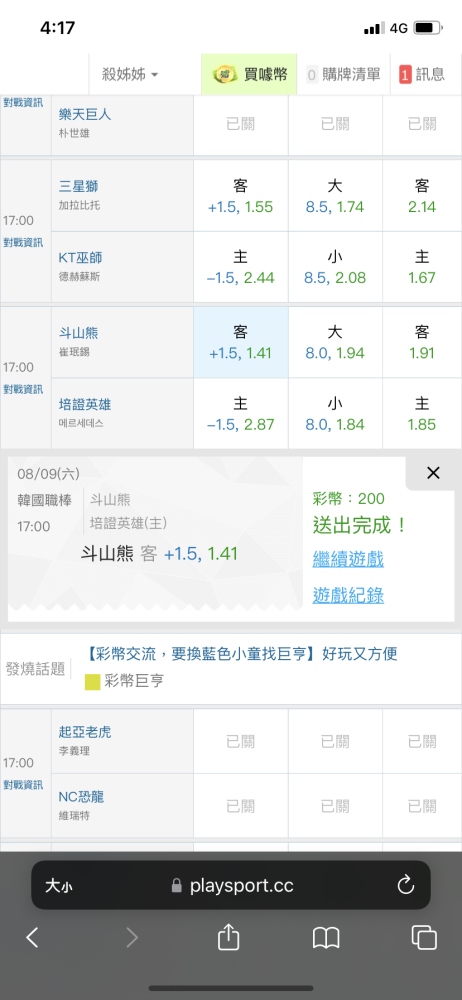Image resolution: width=462 pixels, height=1000 pixels.
Task: Open 對戰資訊 for 起亞老虎 match
Action: pyautogui.click(x=23, y=784)
